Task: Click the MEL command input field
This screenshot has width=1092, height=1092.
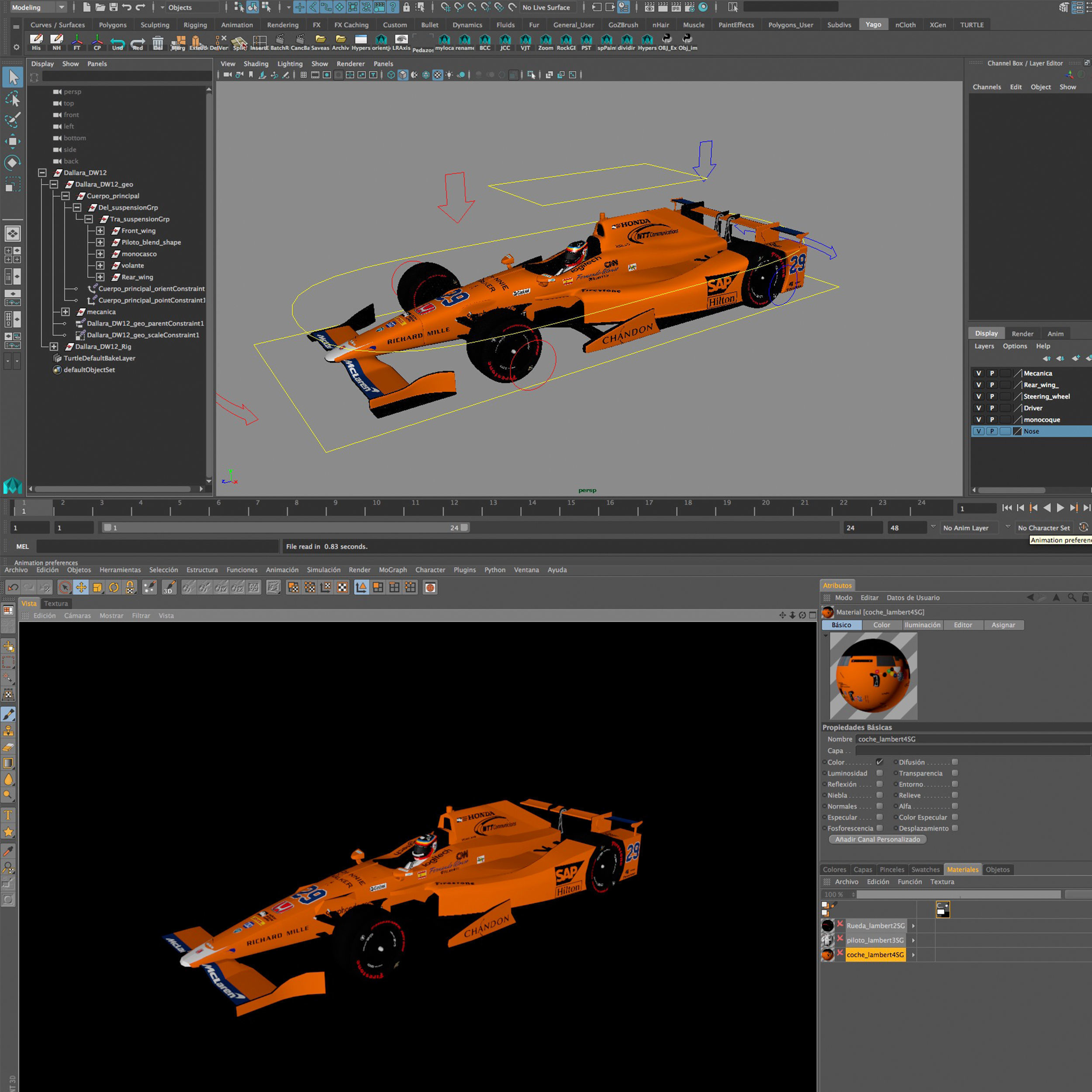Action: pos(157,546)
